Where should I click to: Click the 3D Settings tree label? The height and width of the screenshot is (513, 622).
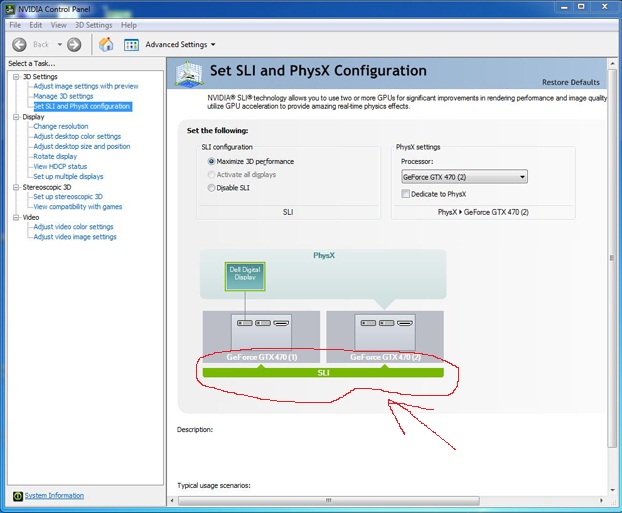40,77
